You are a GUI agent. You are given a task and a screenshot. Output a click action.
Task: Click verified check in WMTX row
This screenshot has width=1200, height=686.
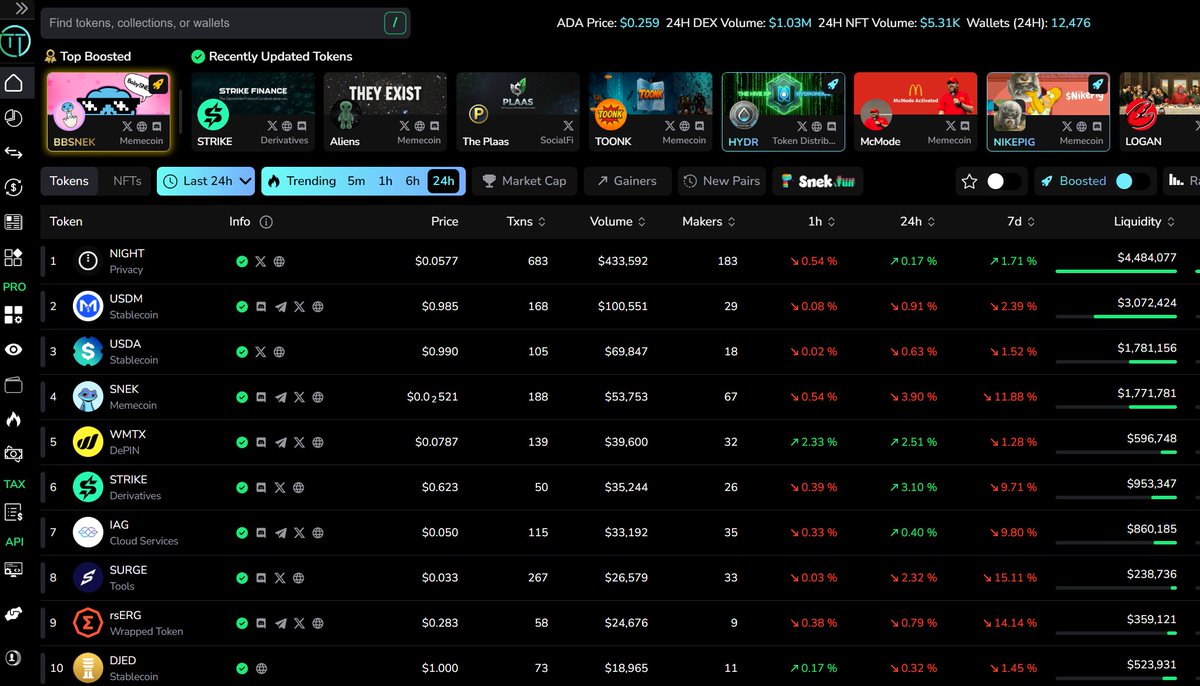(242, 442)
